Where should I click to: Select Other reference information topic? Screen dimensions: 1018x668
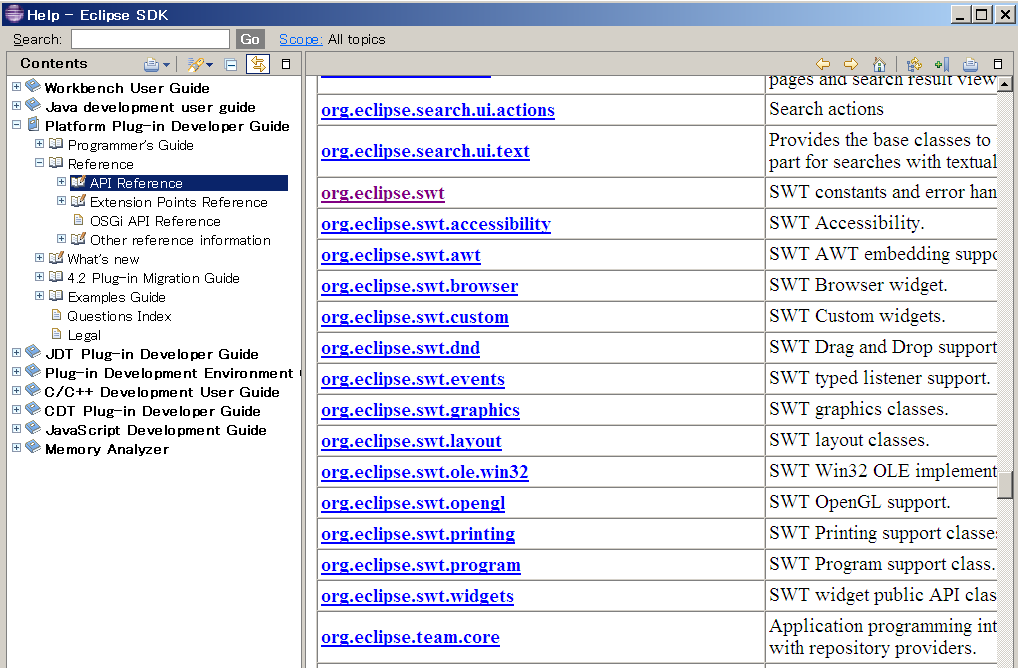coord(180,240)
